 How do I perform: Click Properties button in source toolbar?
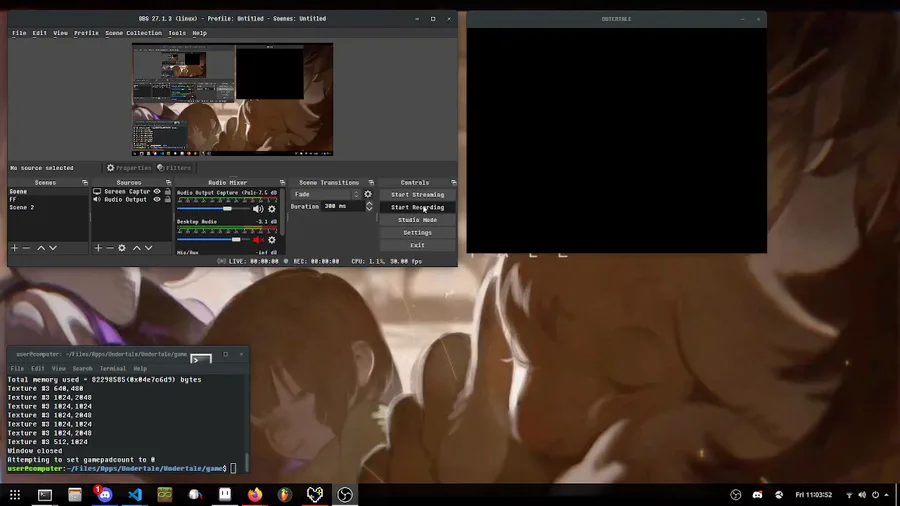click(129, 168)
